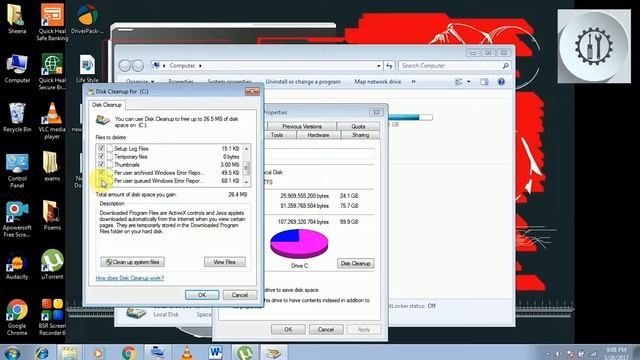Screen dimensions: 640x360
Task: Launch Apowersoft Free Screen Recorder icon
Action: pyautogui.click(x=17, y=219)
